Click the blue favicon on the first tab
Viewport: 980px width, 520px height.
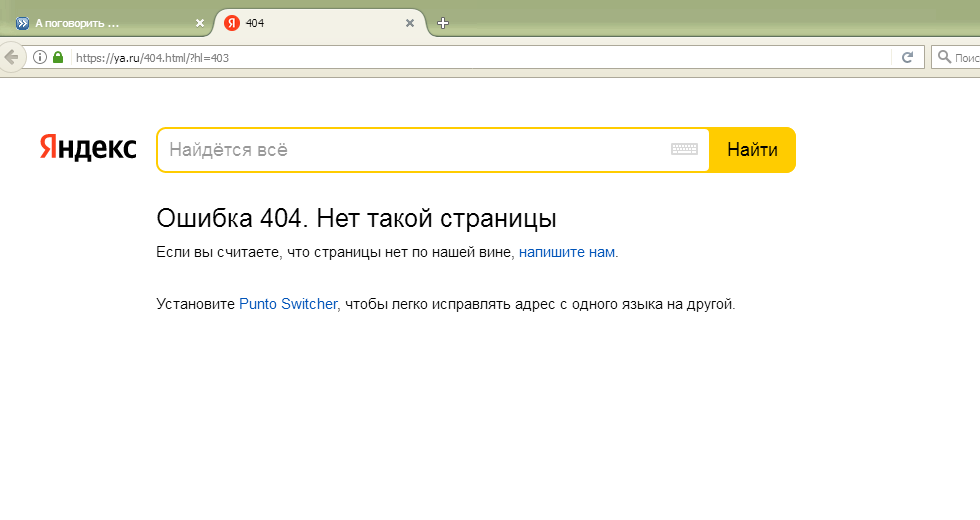22,23
